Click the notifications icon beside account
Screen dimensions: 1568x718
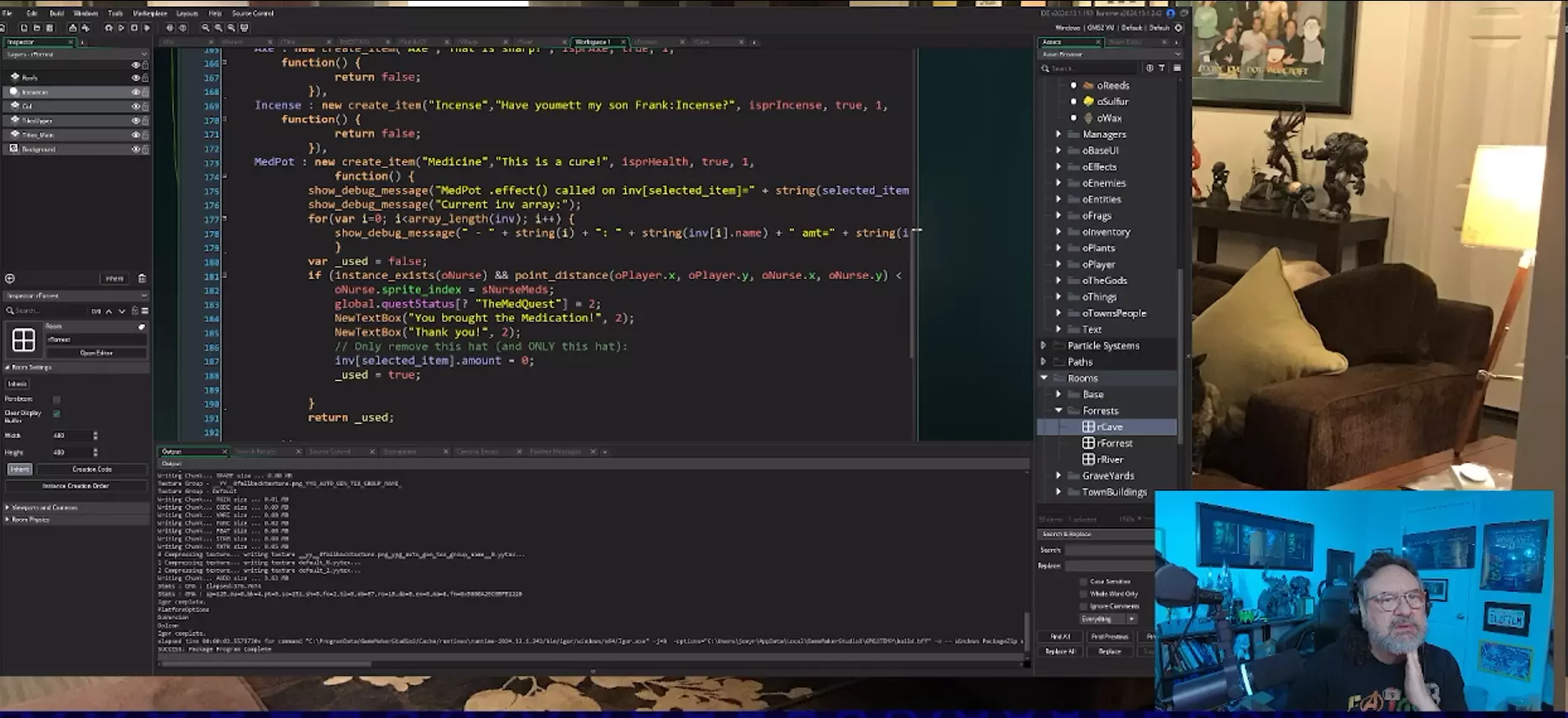pyautogui.click(x=1184, y=13)
